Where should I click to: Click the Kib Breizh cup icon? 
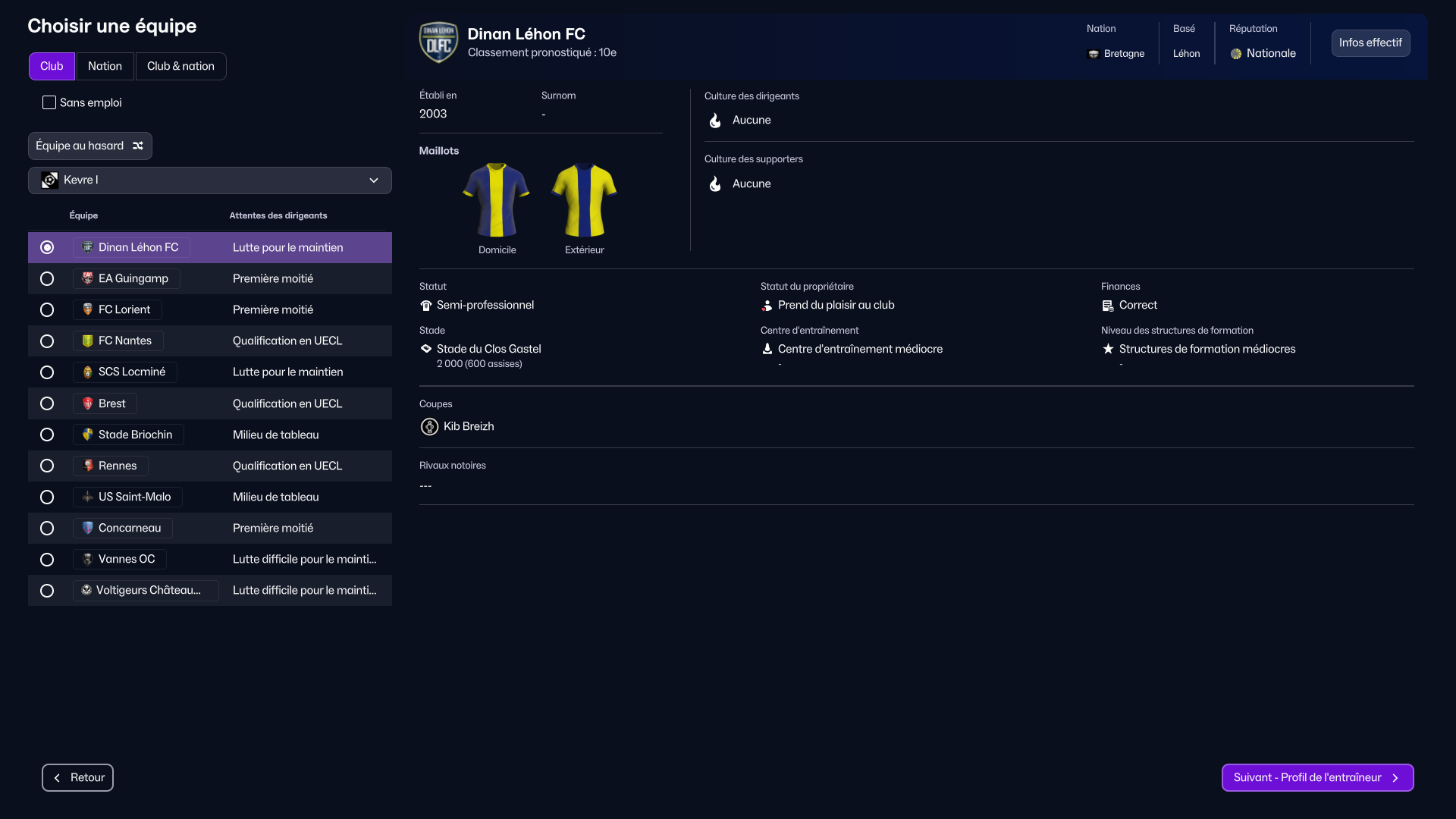[429, 427]
